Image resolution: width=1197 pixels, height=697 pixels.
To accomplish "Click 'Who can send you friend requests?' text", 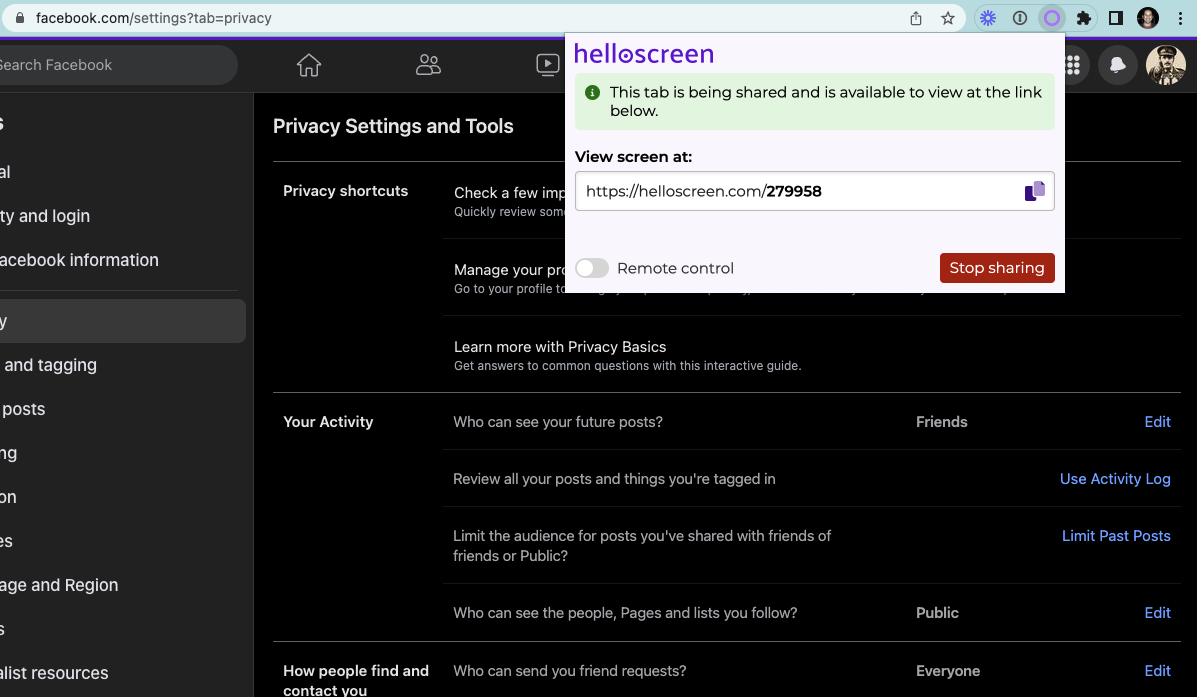I will click(x=569, y=671).
